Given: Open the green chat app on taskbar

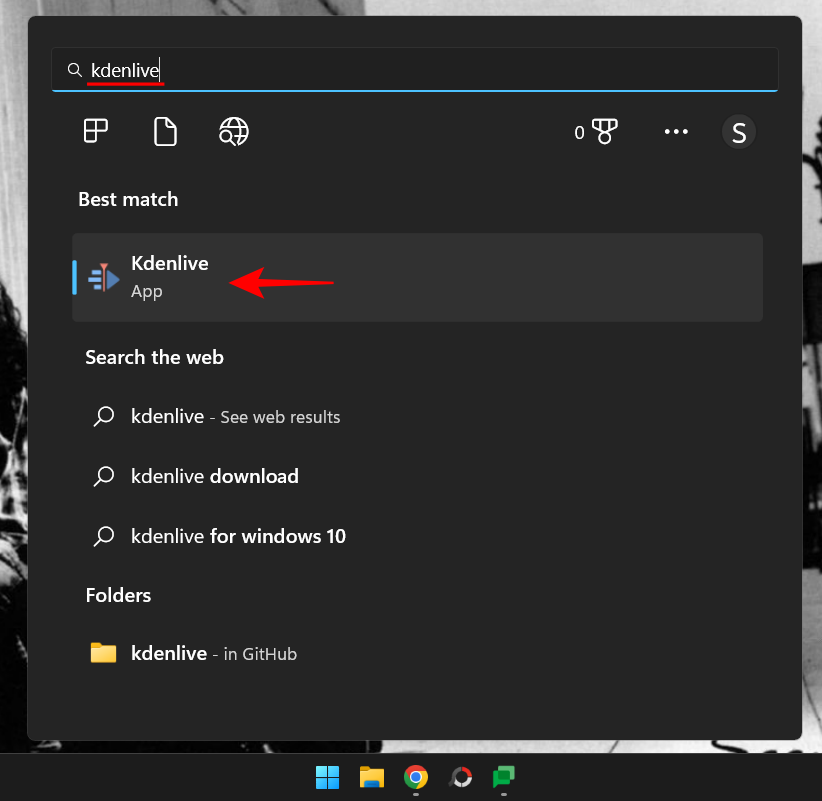Looking at the screenshot, I should point(504,777).
